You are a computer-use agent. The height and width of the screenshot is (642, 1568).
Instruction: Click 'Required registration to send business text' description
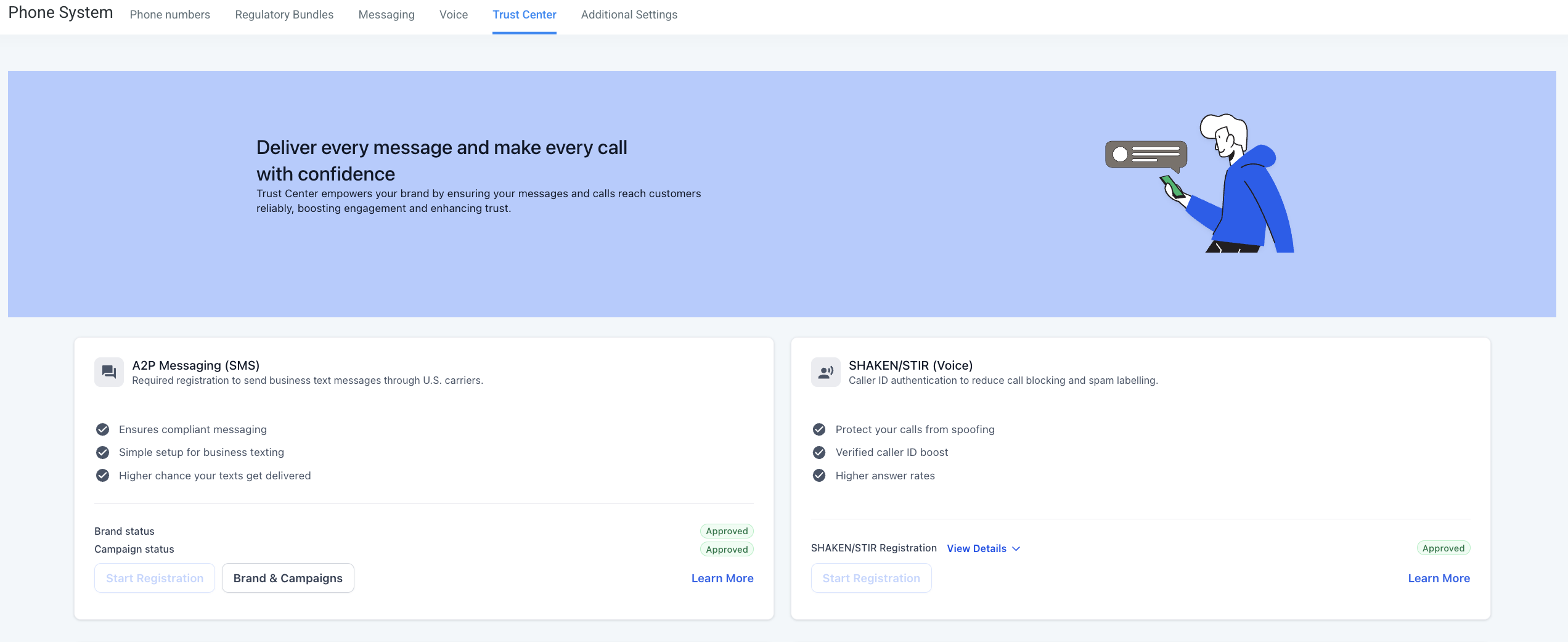pyautogui.click(x=308, y=380)
